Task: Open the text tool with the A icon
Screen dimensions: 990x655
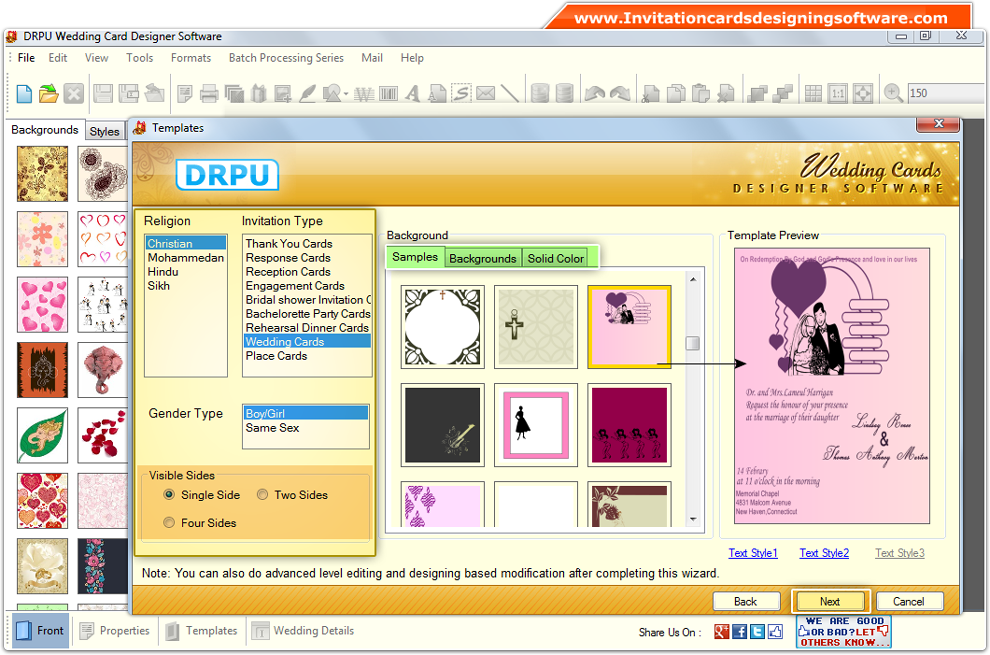Action: click(413, 93)
